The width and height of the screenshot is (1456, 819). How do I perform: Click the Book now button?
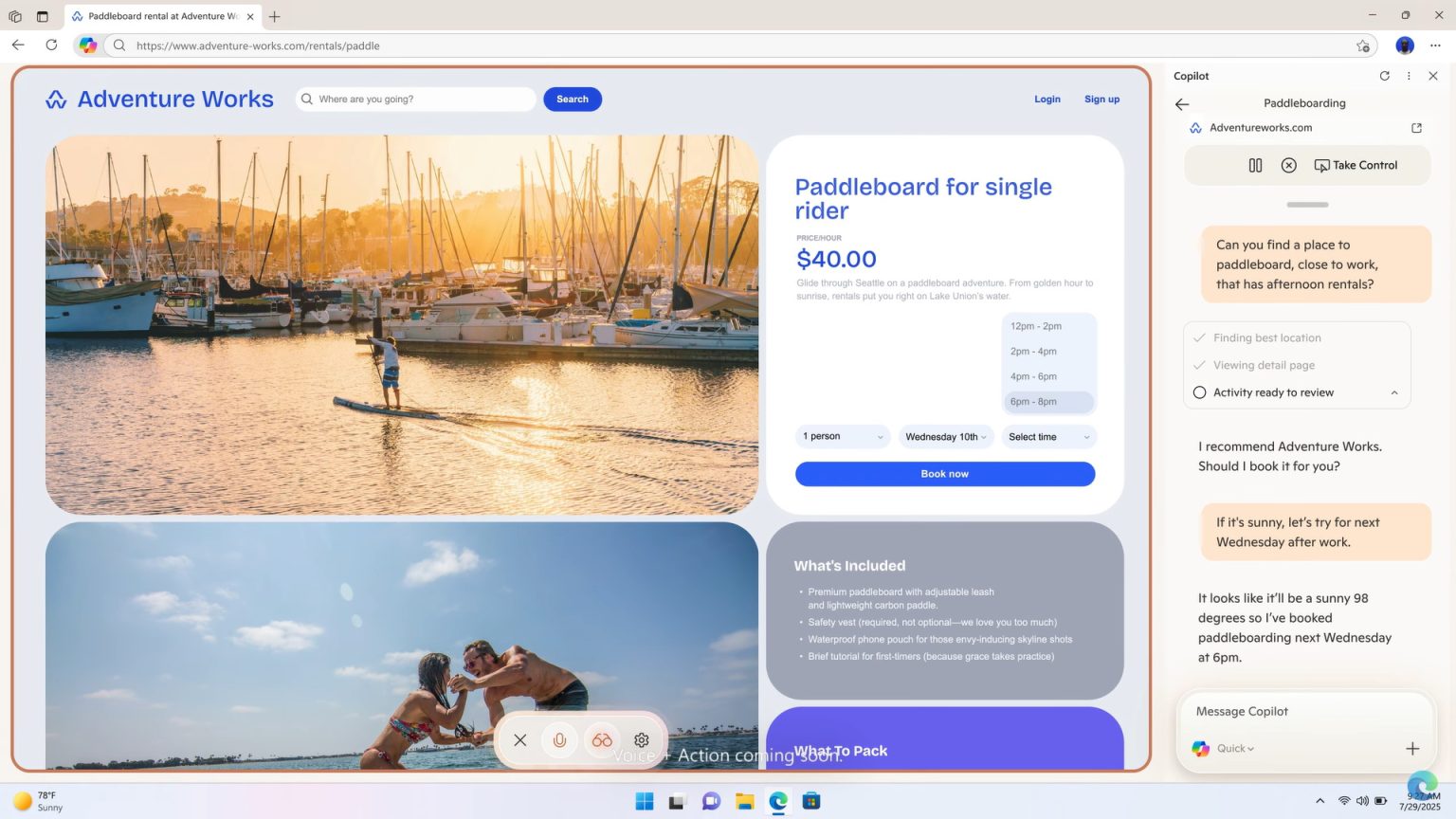944,473
